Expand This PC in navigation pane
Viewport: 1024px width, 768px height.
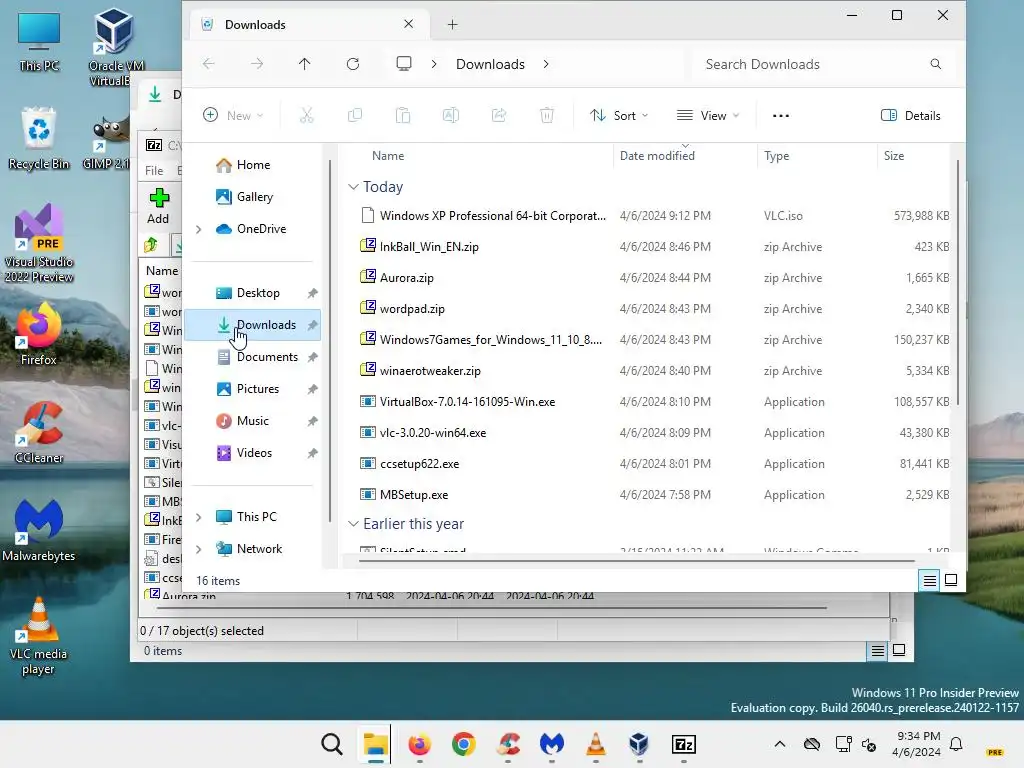pyautogui.click(x=199, y=517)
